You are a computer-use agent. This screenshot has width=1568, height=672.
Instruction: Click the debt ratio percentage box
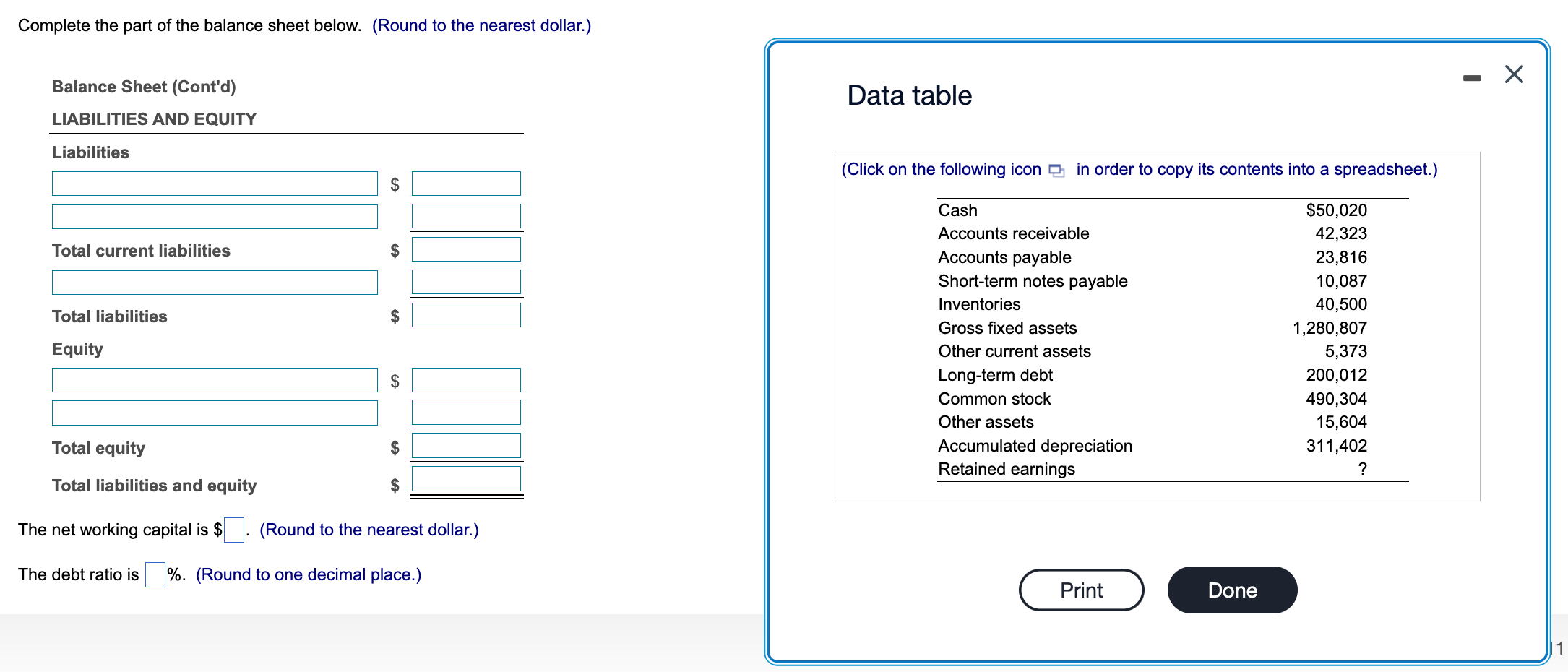pos(153,574)
